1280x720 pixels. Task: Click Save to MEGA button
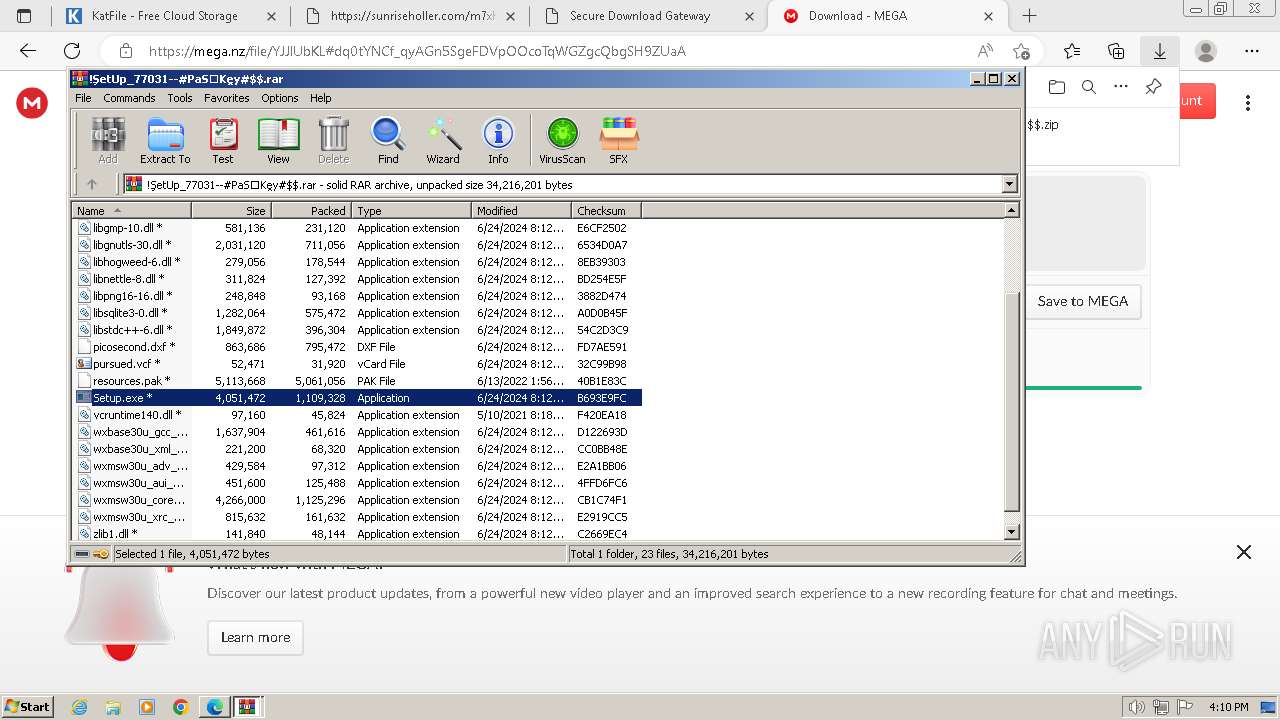coord(1082,301)
